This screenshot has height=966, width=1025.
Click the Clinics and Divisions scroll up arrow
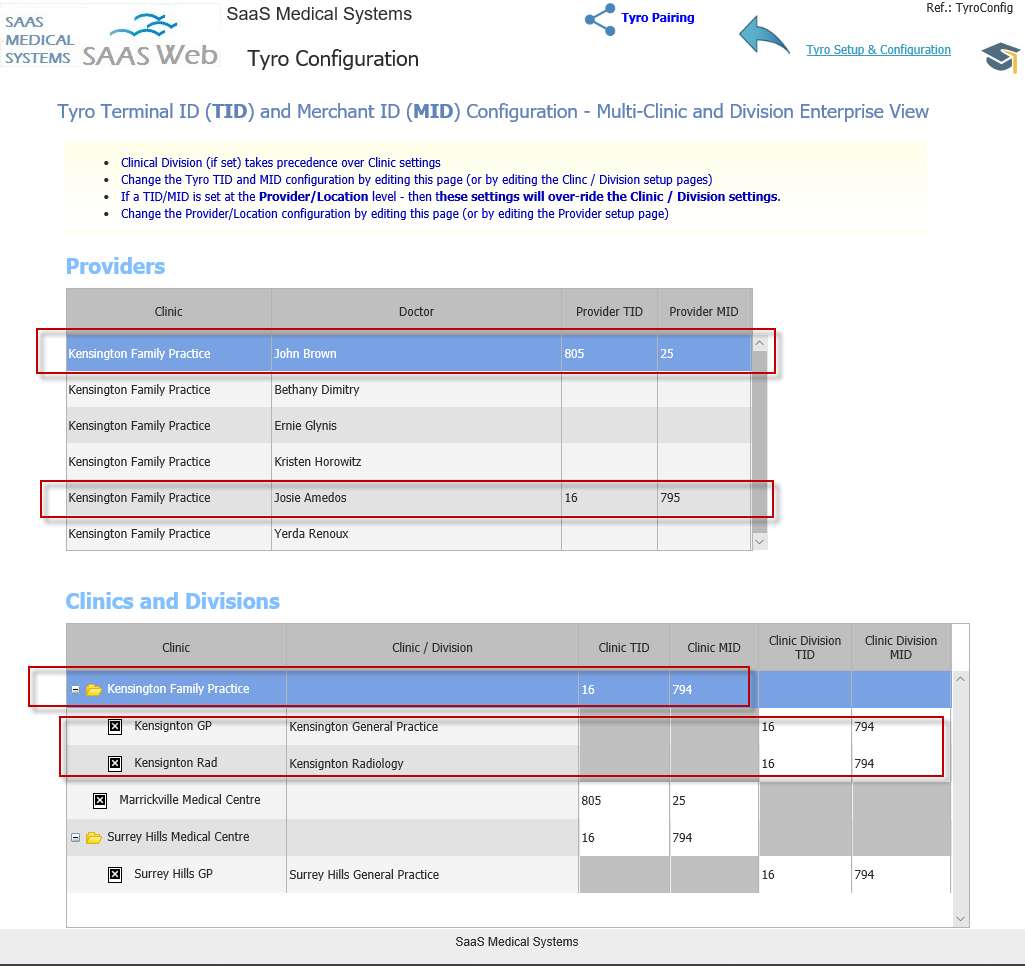pos(960,679)
